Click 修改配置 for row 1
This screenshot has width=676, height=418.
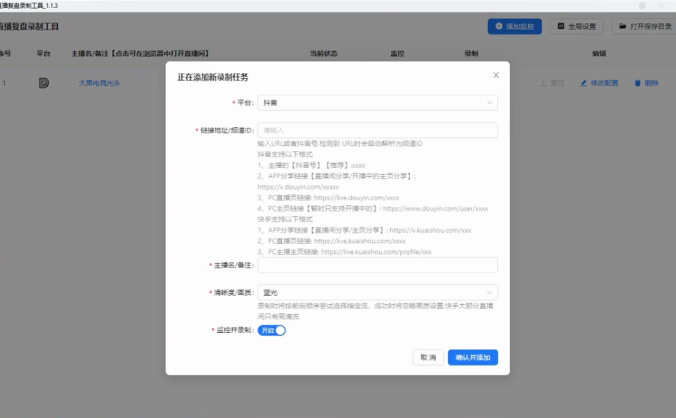pos(599,83)
